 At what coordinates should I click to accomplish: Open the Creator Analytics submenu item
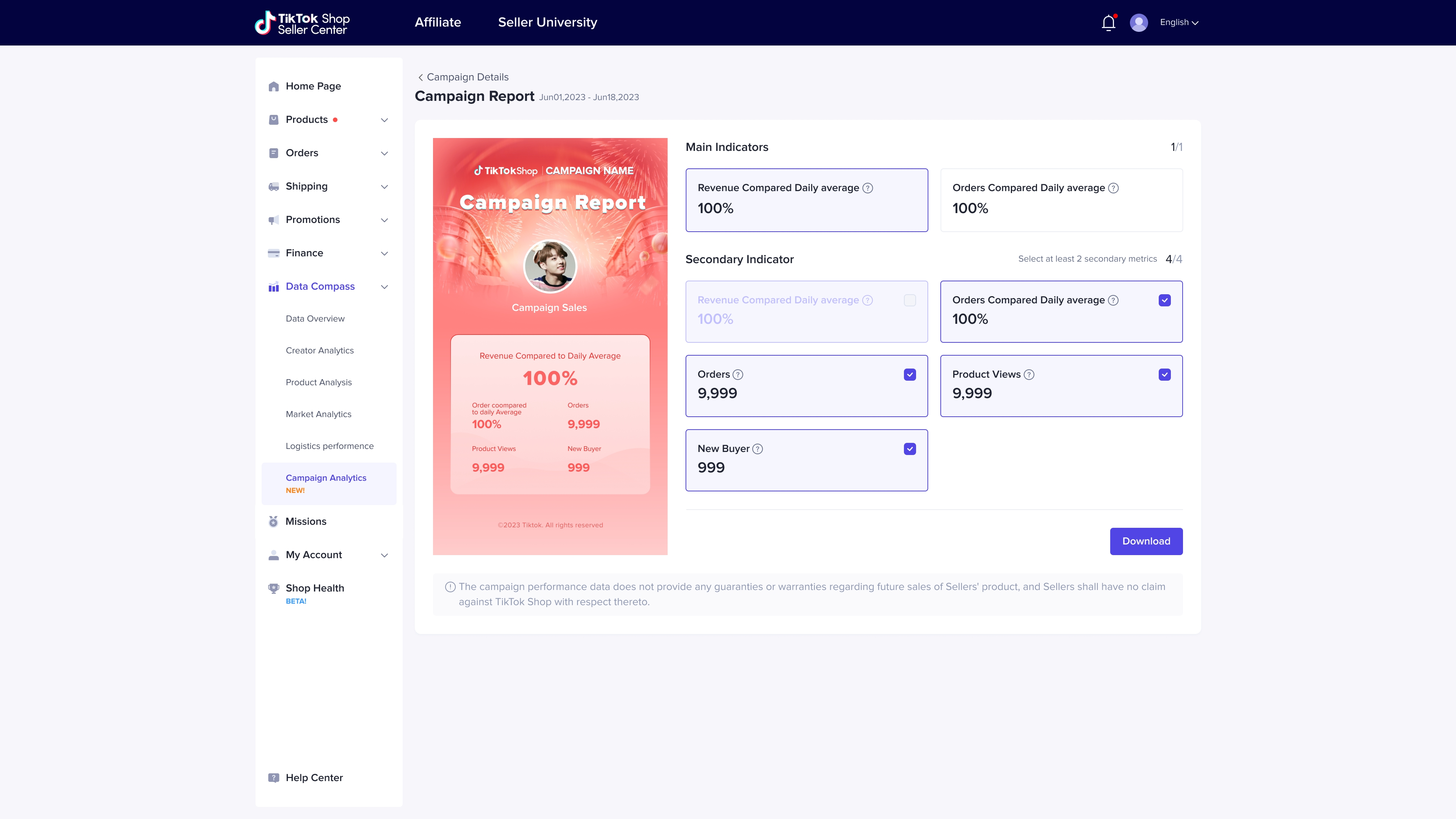[319, 350]
